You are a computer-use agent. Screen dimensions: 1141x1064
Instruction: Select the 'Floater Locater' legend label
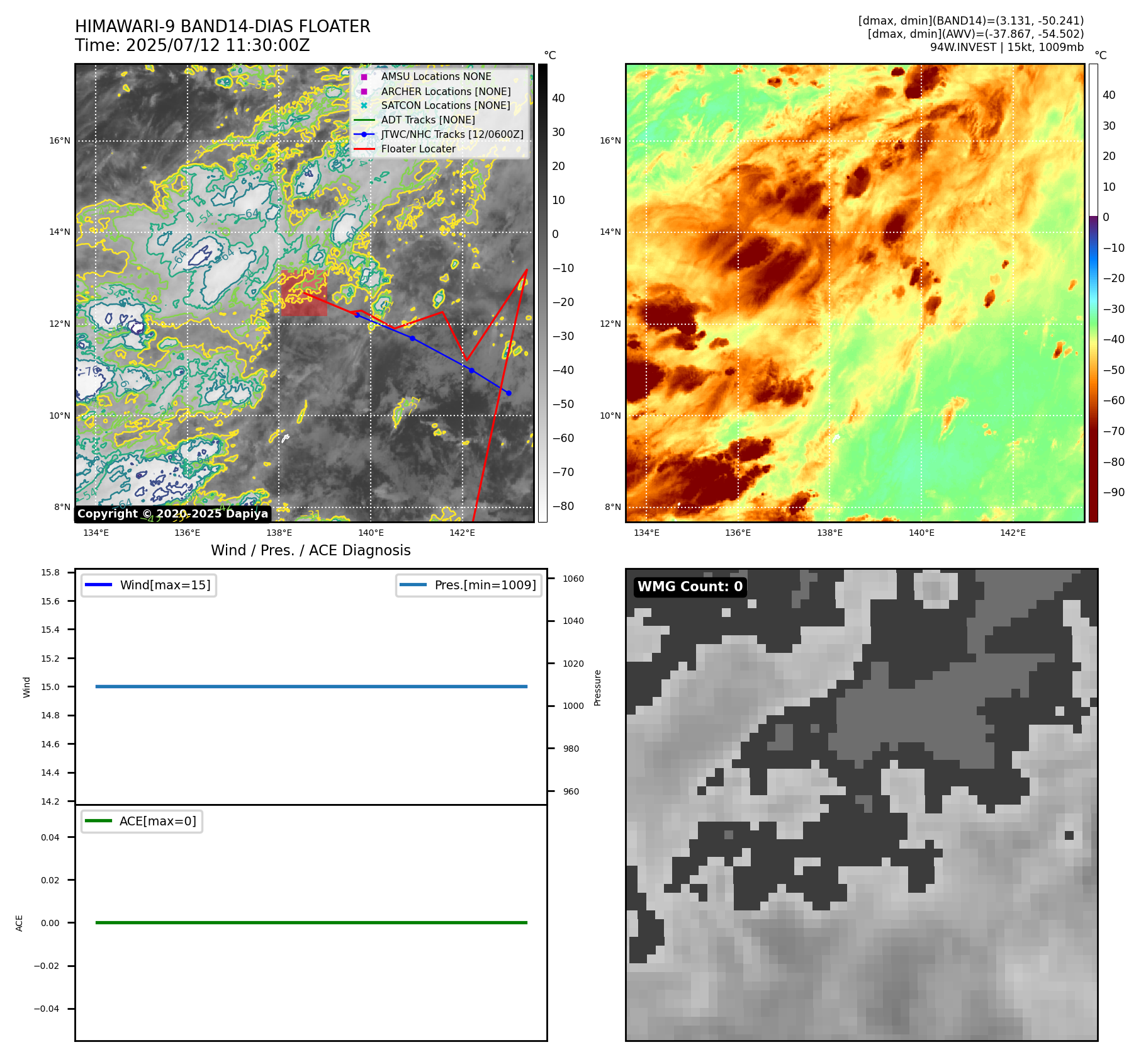[x=418, y=149]
